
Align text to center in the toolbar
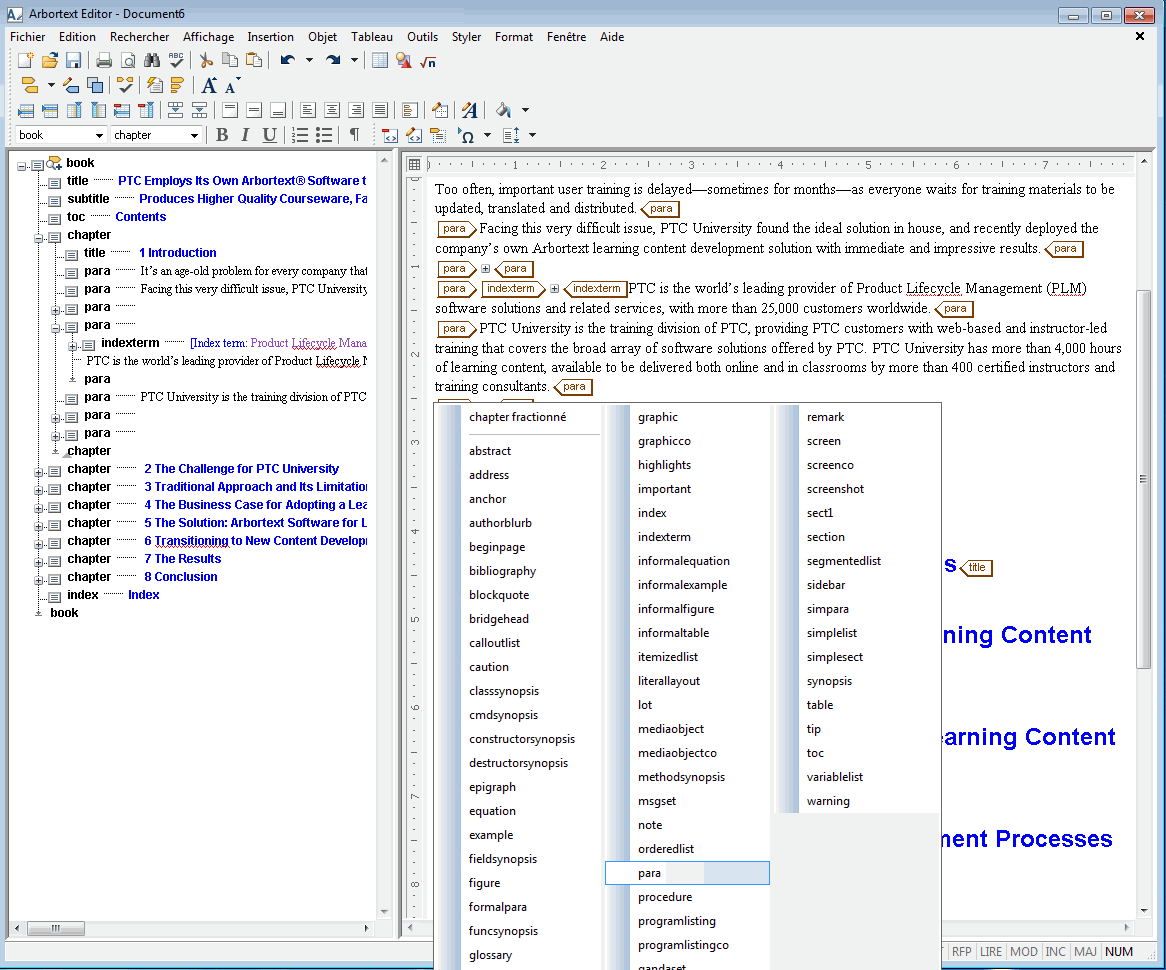332,110
